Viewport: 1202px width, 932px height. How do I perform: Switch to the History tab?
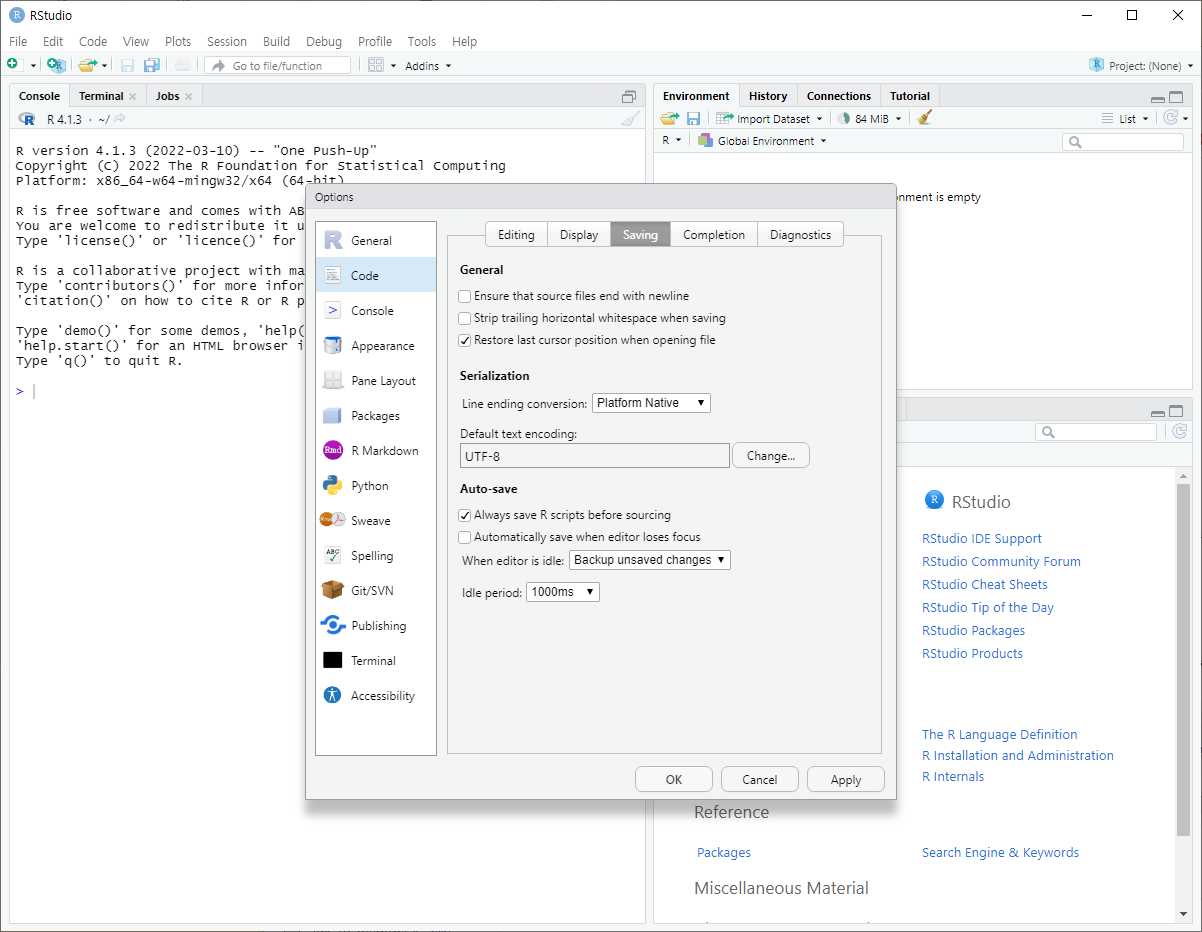click(768, 96)
